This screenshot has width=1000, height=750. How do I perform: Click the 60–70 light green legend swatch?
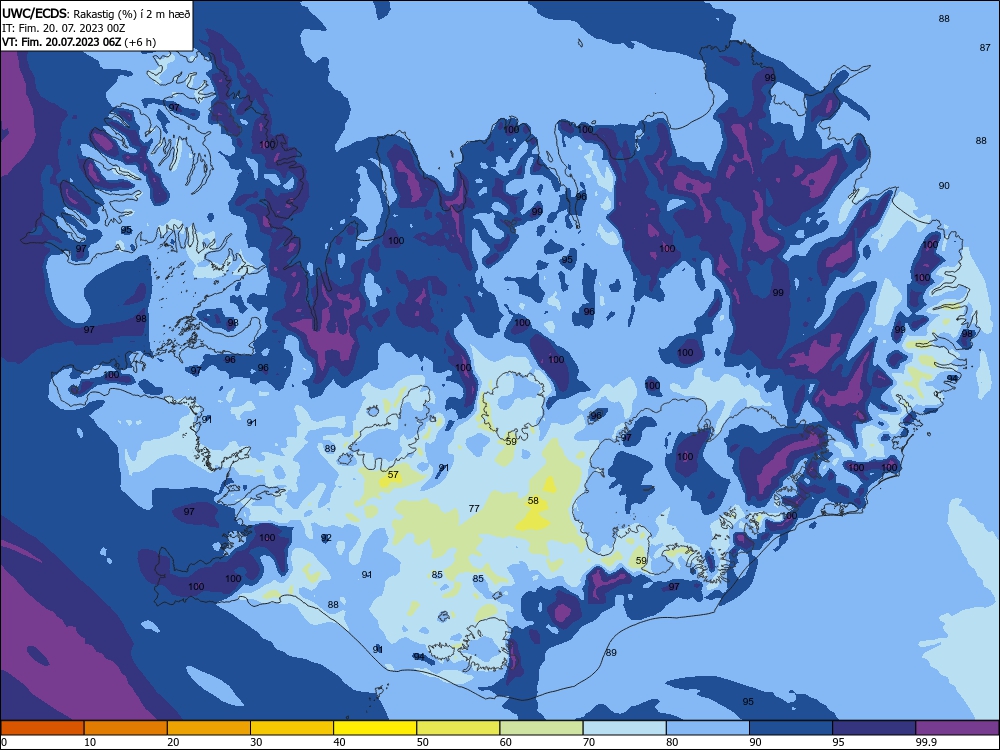click(x=541, y=728)
